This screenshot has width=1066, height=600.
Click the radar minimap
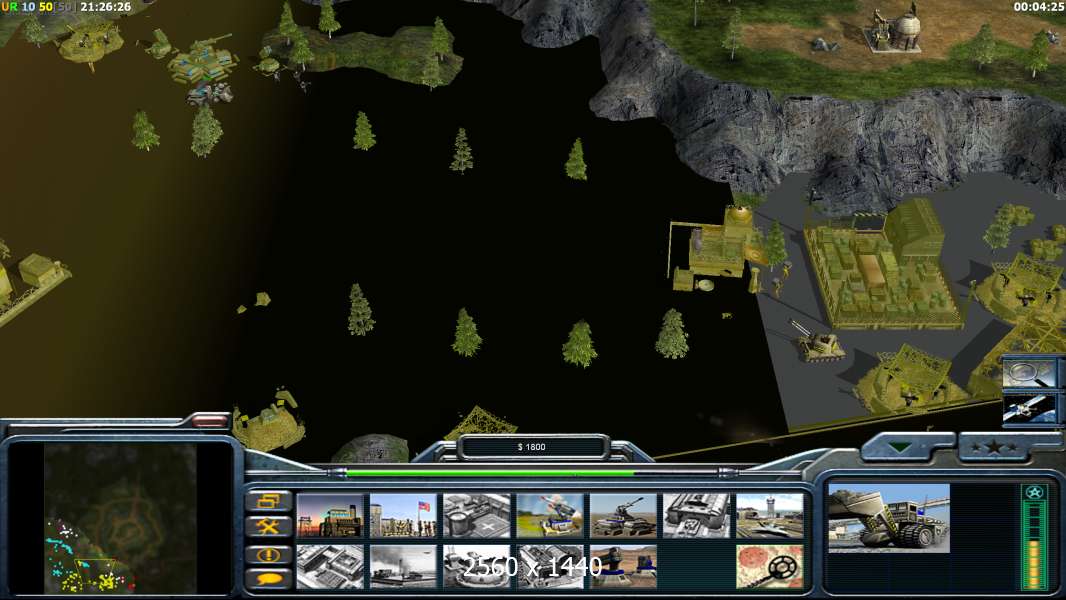pos(120,518)
